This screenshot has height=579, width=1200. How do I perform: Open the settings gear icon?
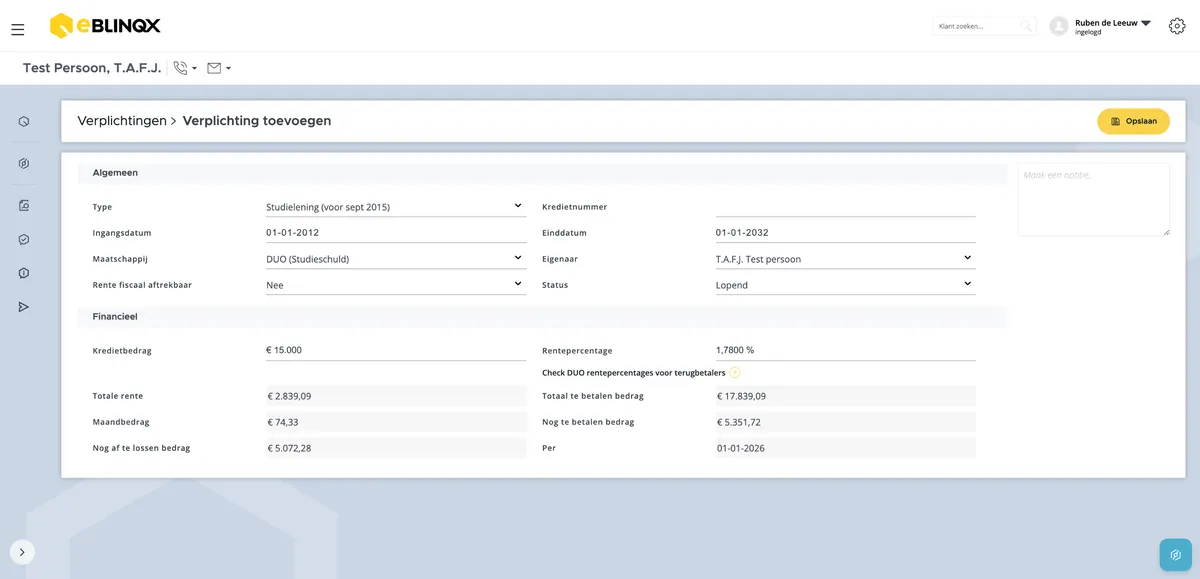(x=1177, y=26)
